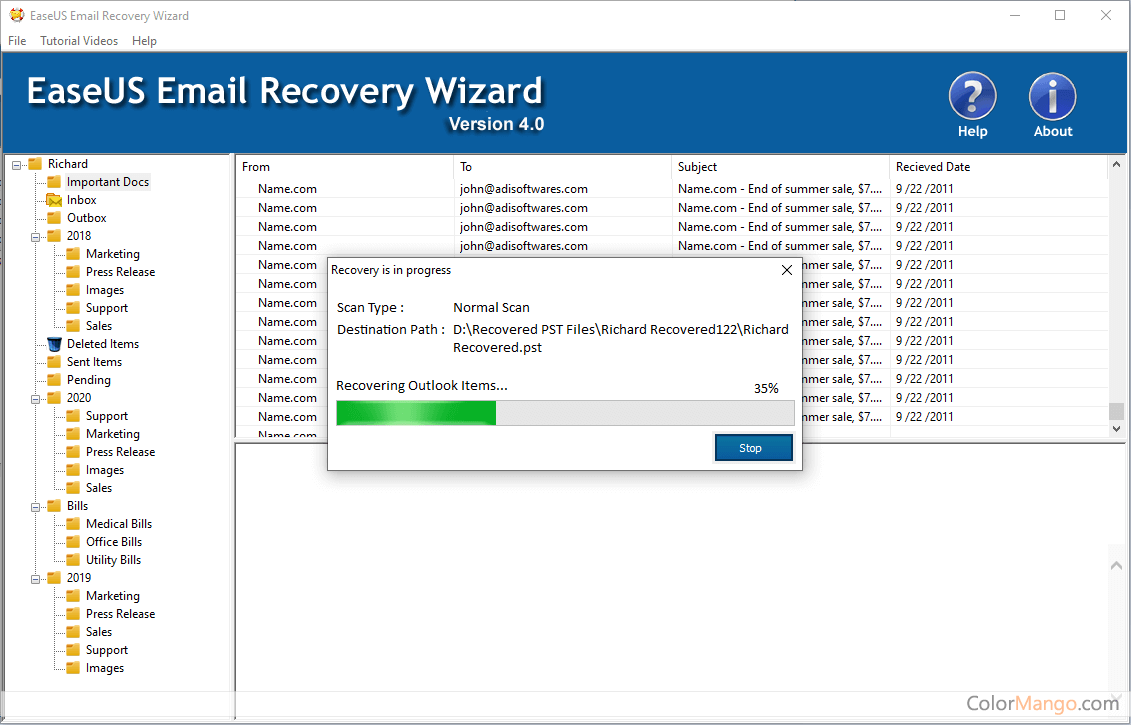Open the Tutorial Videos menu
1131x725 pixels.
[x=79, y=41]
